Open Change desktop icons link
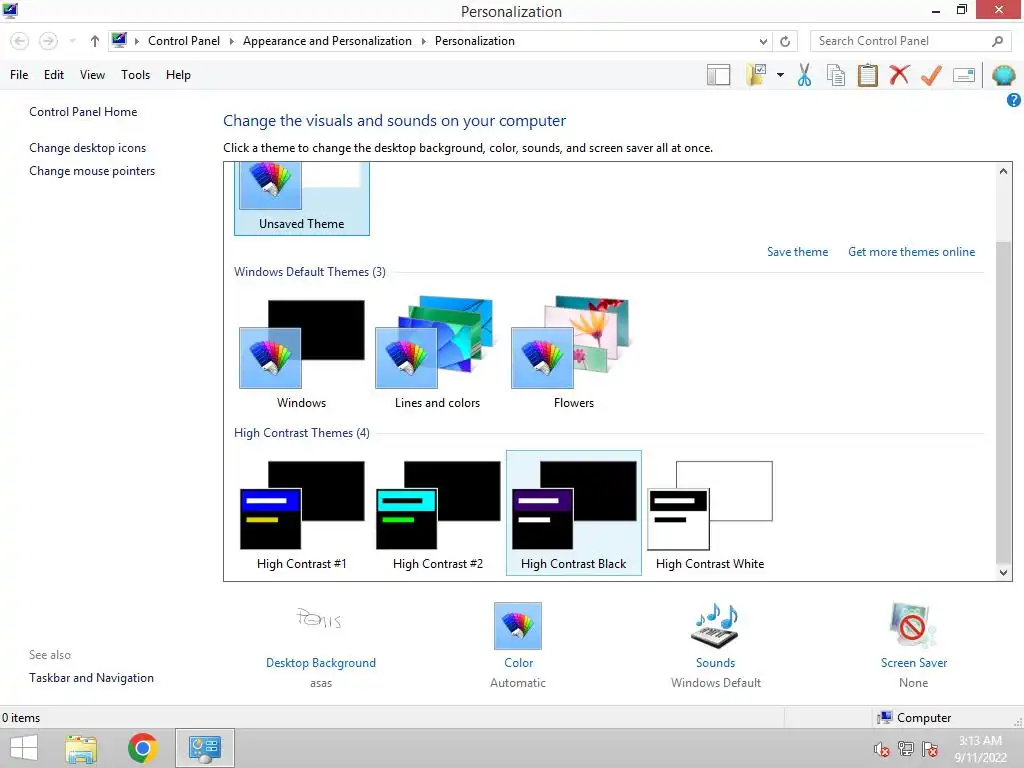This screenshot has width=1024, height=768. (88, 148)
